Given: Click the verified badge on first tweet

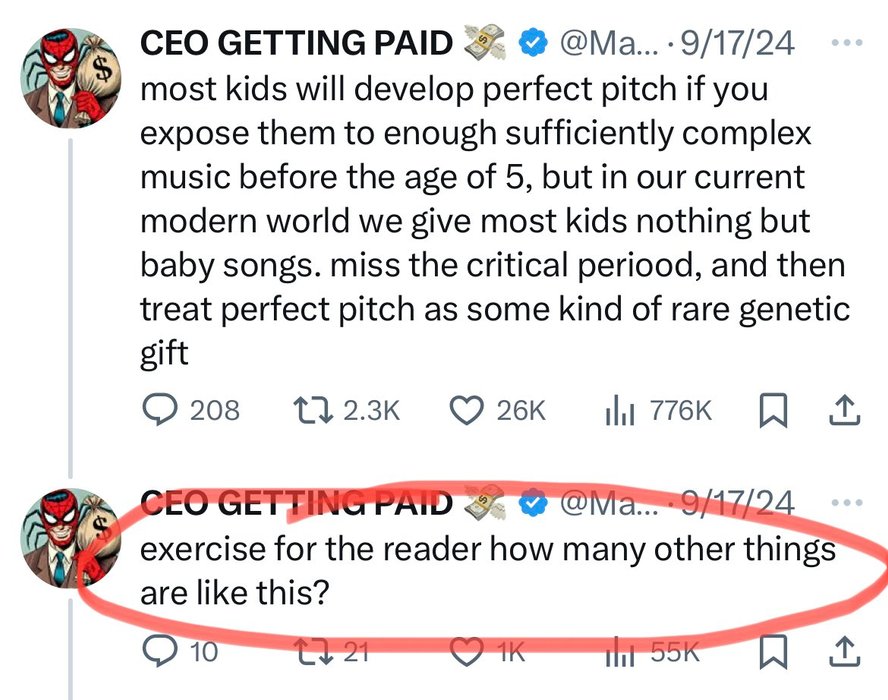Looking at the screenshot, I should (x=535, y=43).
